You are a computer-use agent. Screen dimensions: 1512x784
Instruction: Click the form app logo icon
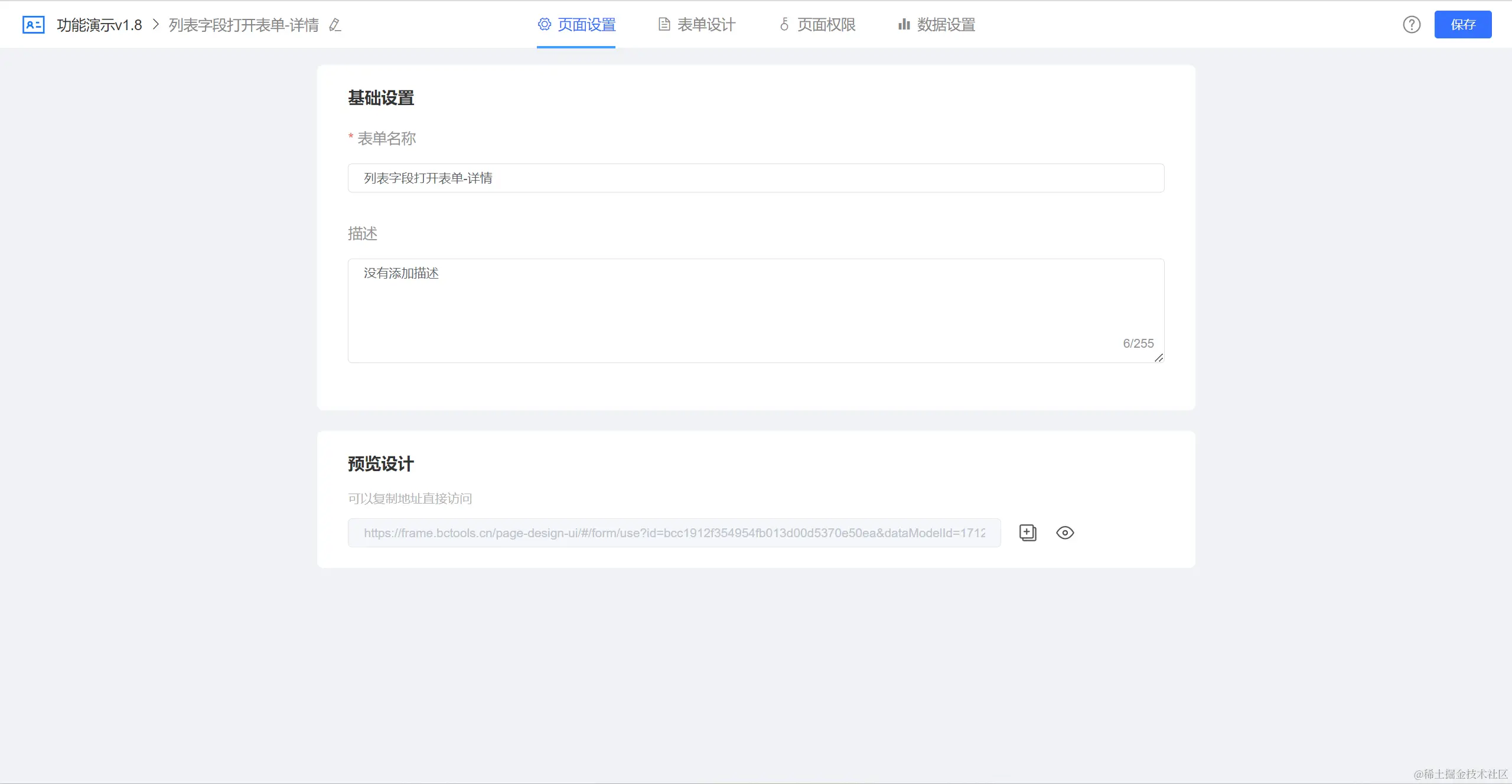point(33,25)
